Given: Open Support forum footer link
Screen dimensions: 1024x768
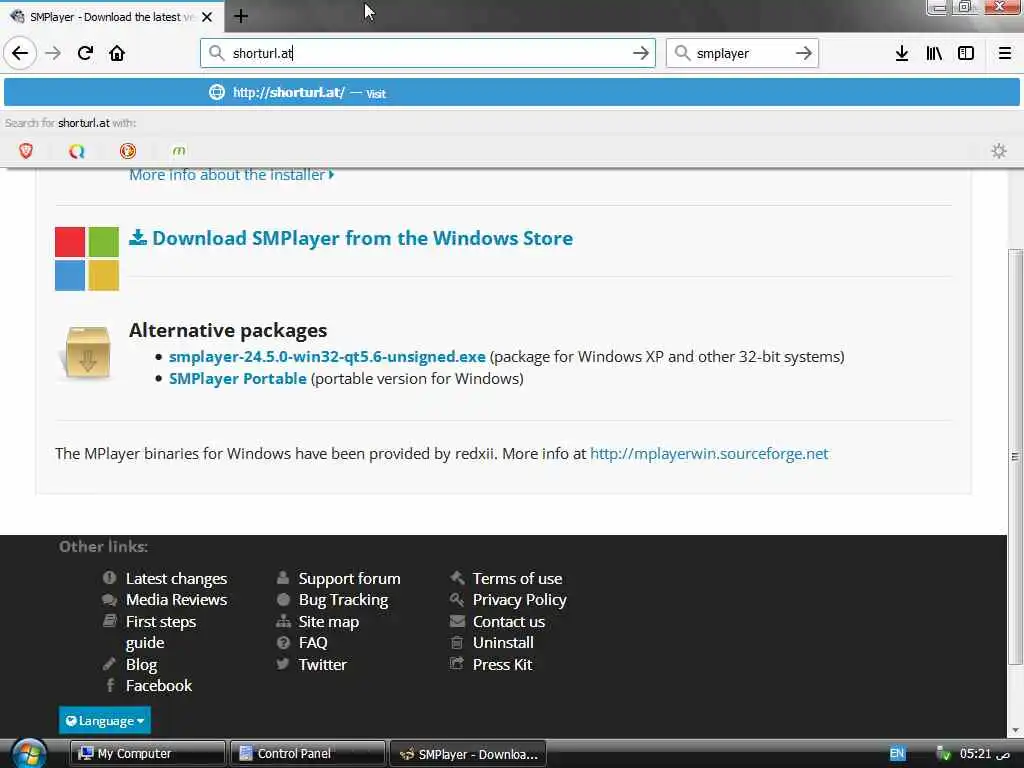Looking at the screenshot, I should 349,579.
